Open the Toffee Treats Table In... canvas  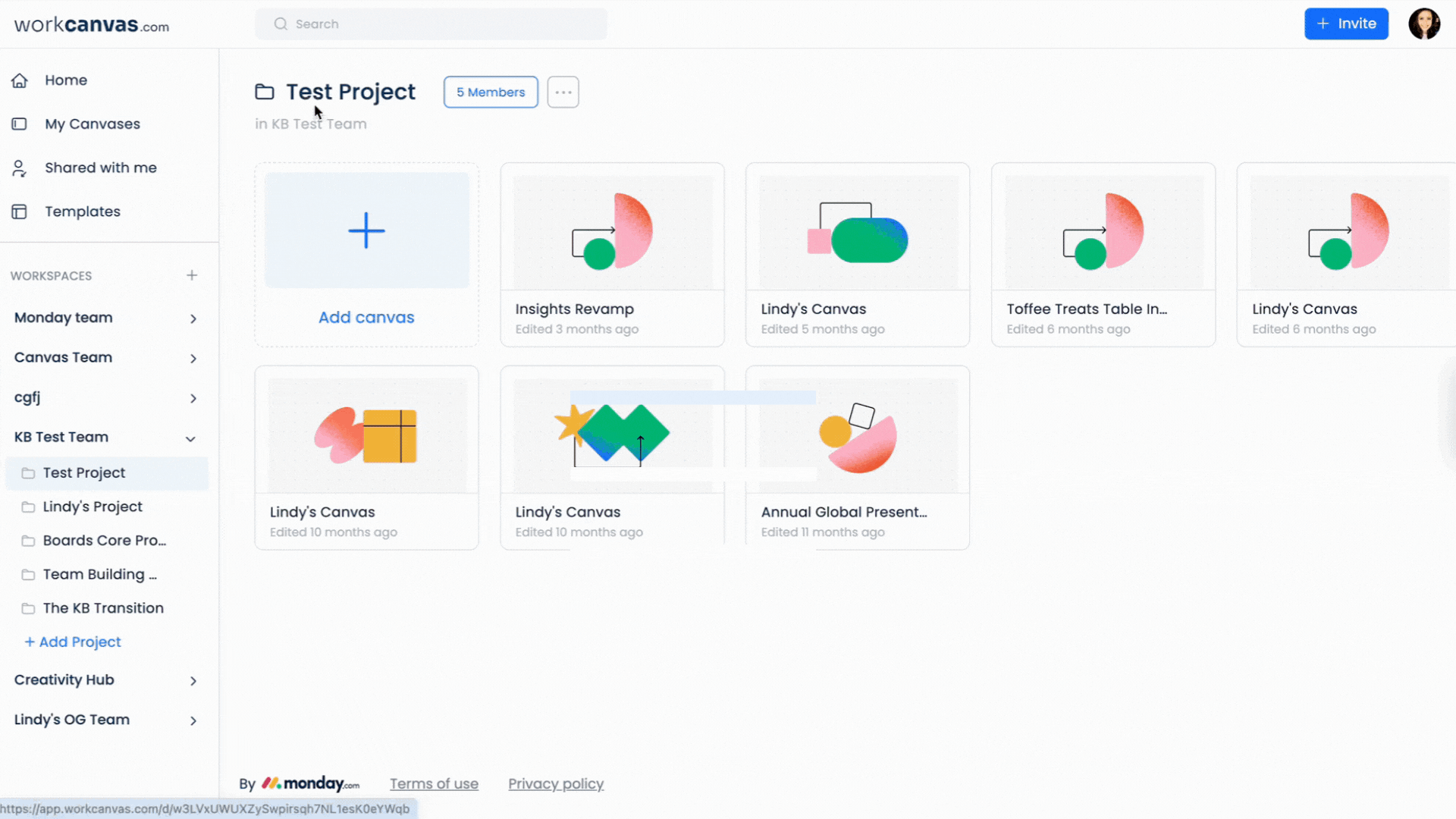(1103, 256)
